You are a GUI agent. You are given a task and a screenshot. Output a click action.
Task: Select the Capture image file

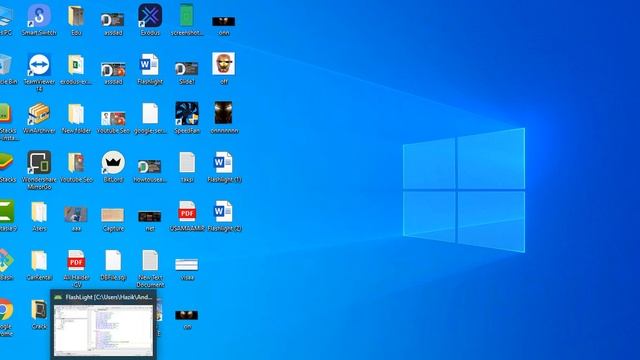[113, 215]
